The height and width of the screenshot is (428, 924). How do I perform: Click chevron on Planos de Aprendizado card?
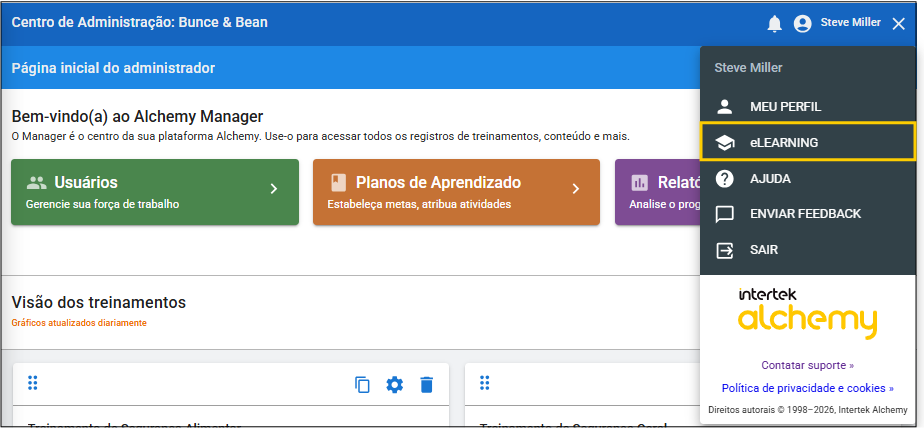(575, 188)
